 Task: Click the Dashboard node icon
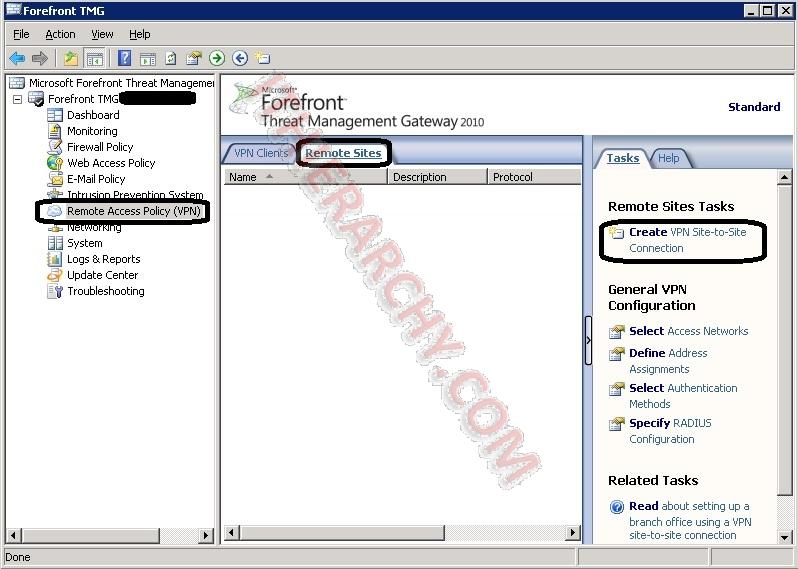54,115
